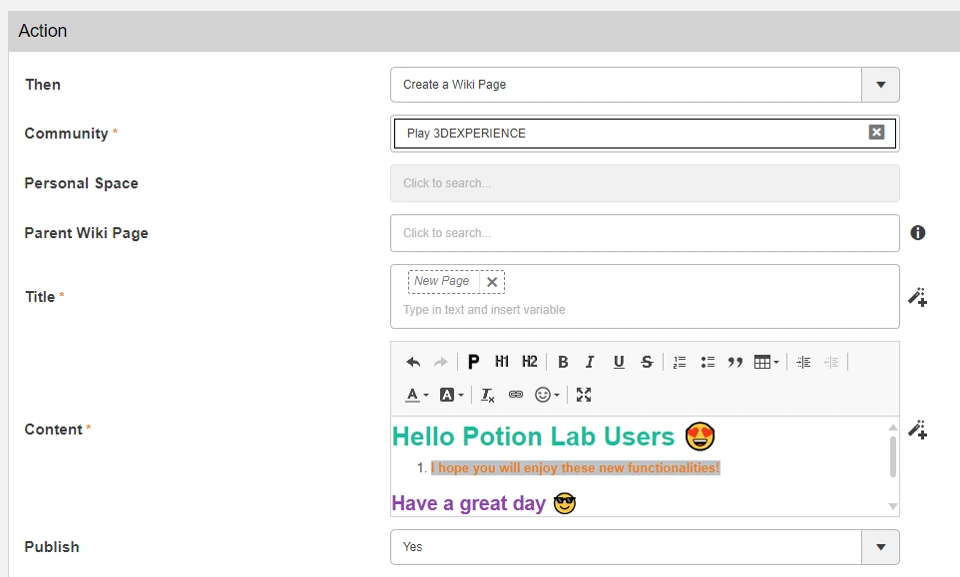Viewport: 960px width, 577px height.
Task: Insert a hyperlink
Action: [516, 395]
